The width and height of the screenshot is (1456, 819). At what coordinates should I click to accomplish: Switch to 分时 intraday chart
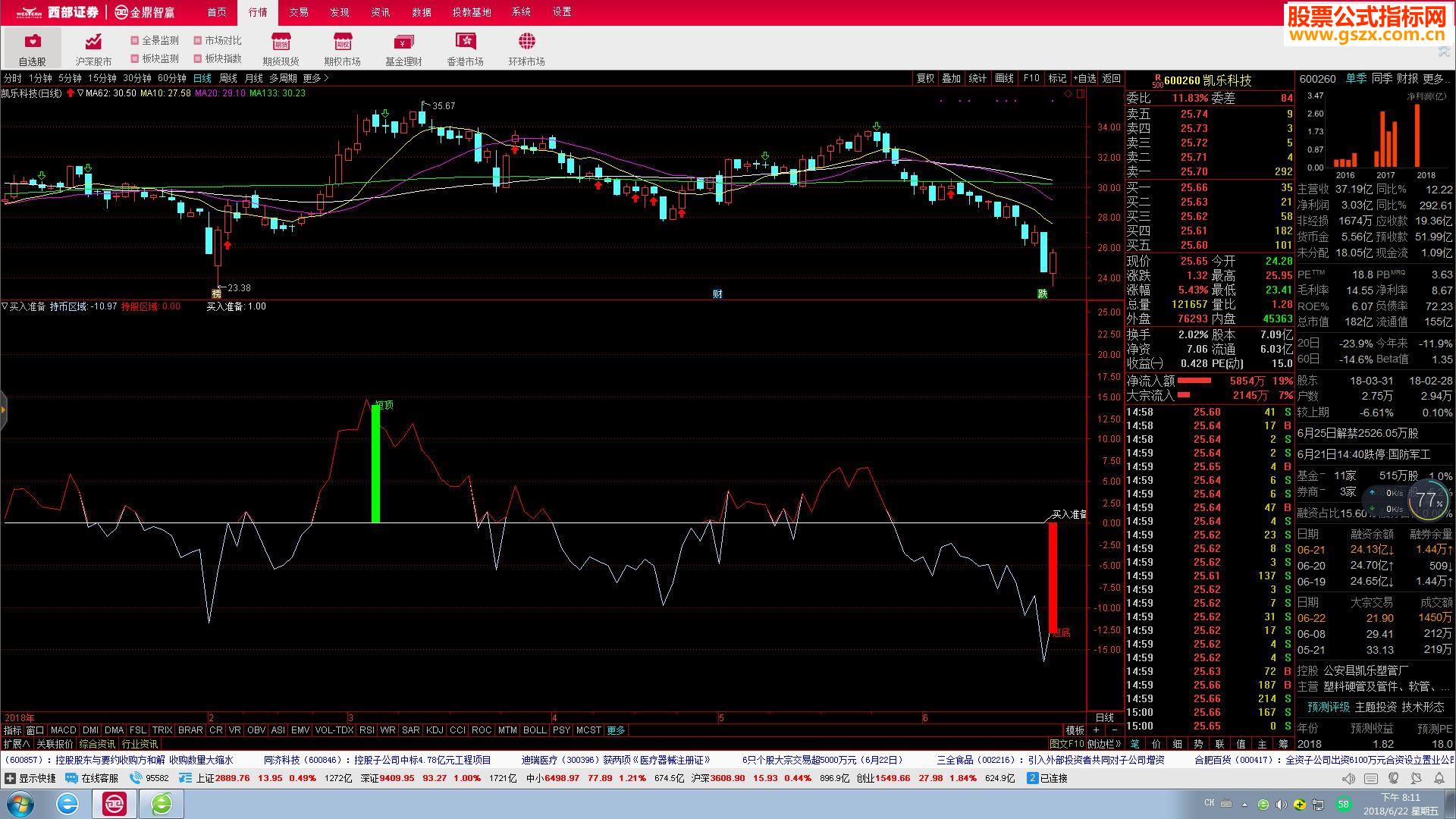(13, 78)
